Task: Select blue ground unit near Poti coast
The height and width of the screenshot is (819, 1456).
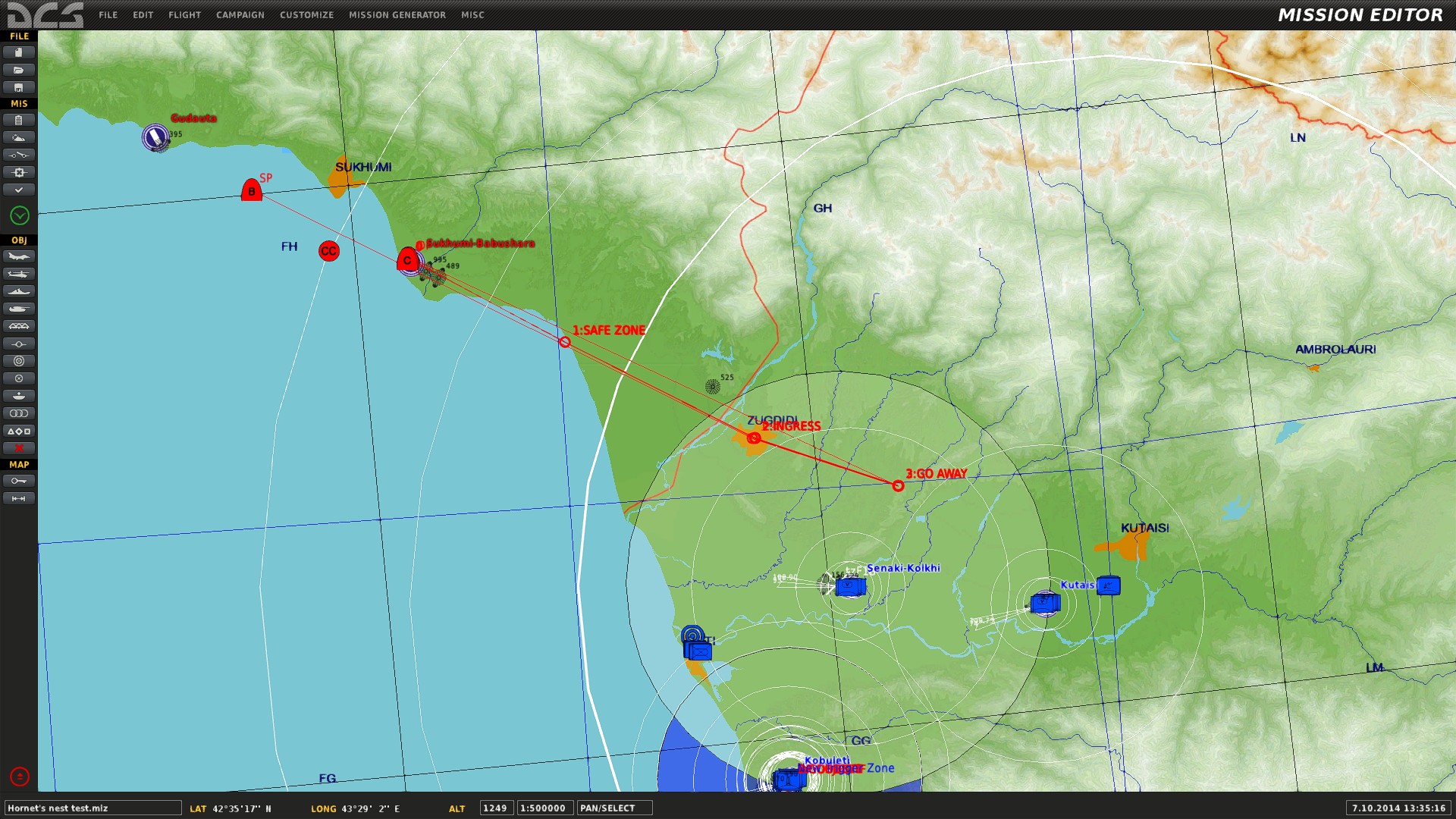Action: click(x=698, y=651)
